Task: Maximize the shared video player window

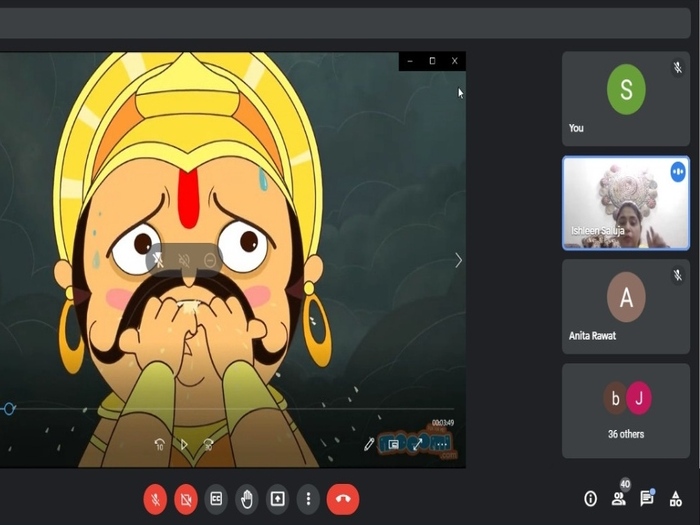Action: pyautogui.click(x=432, y=61)
